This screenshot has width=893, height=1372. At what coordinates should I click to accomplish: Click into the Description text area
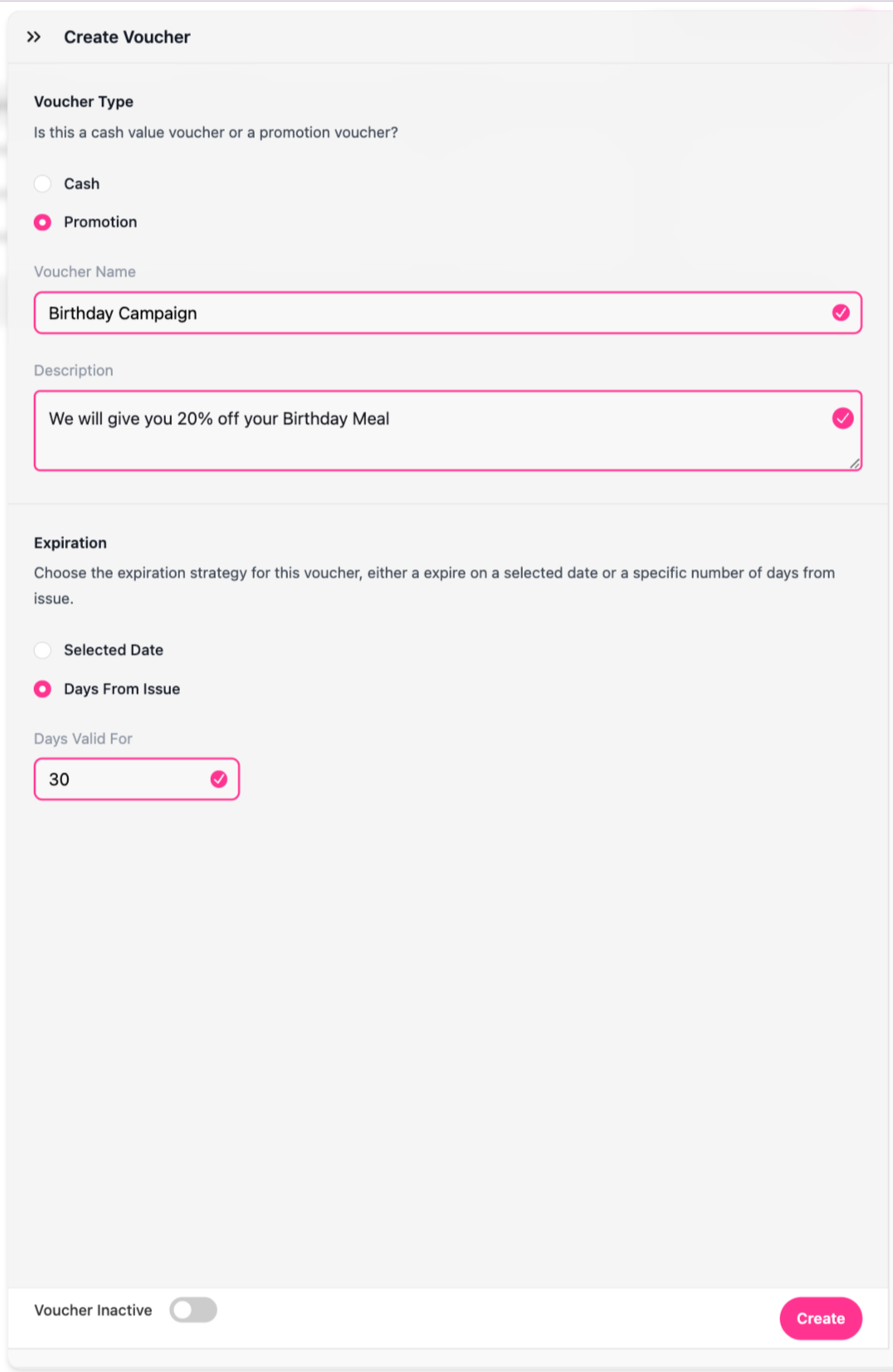[x=447, y=431]
